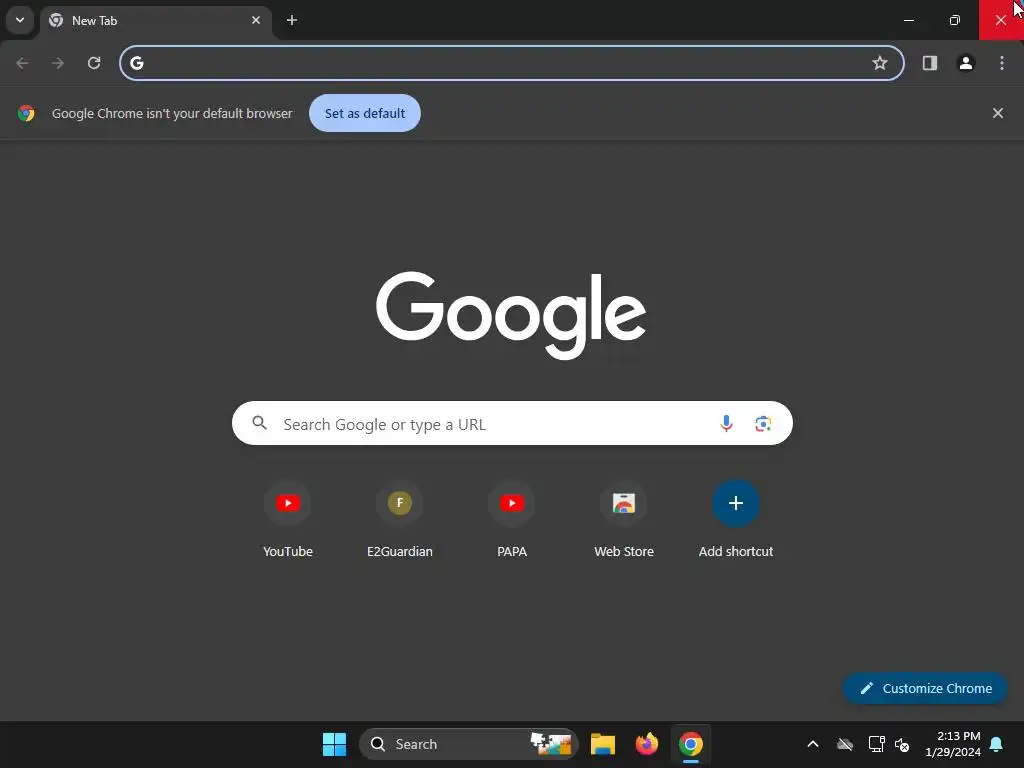Open File Explorer from the taskbar
The height and width of the screenshot is (768, 1024).
603,744
